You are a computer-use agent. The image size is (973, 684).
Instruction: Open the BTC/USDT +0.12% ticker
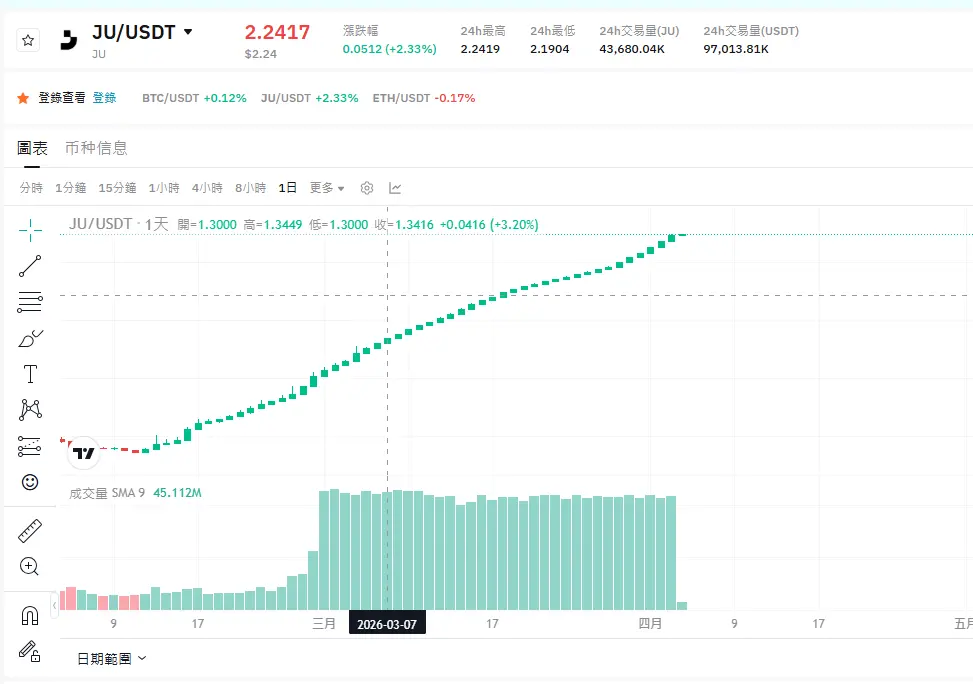click(194, 98)
